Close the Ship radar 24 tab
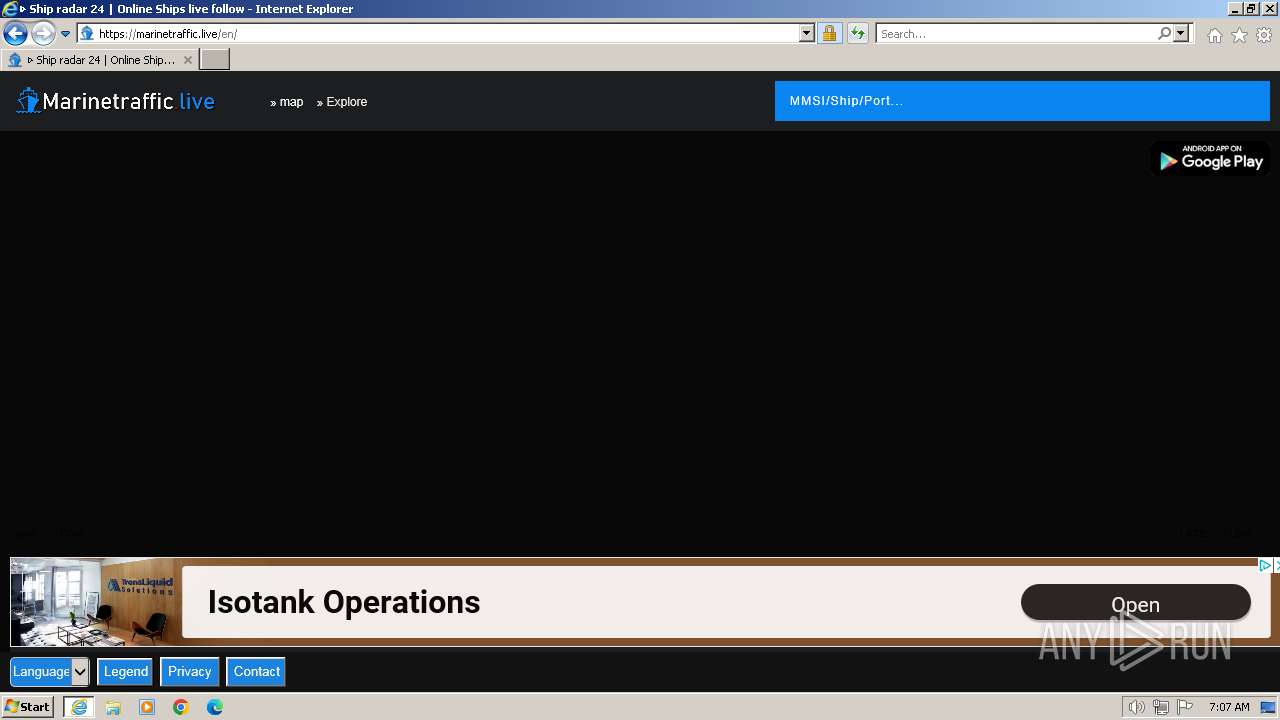The height and width of the screenshot is (720, 1280). [187, 60]
